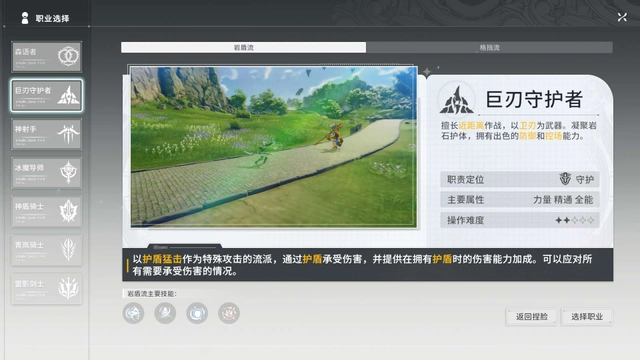This screenshot has width=640, height=360.
Task: Click the fourth 岩盾流 skill icon
Action: 229,313
